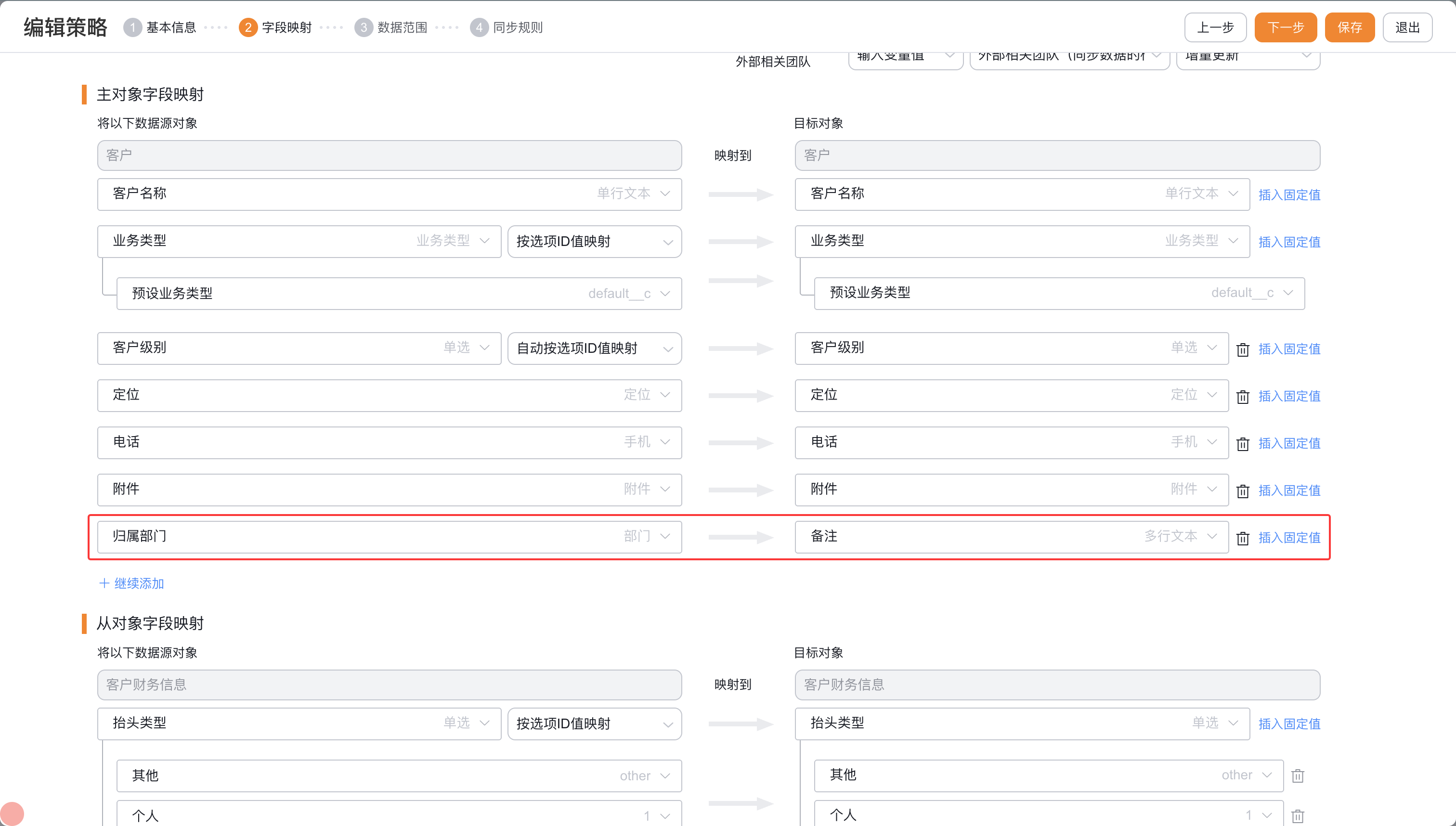Expand 自动按选项ID值映射 mapping mode dropdown

(594, 348)
